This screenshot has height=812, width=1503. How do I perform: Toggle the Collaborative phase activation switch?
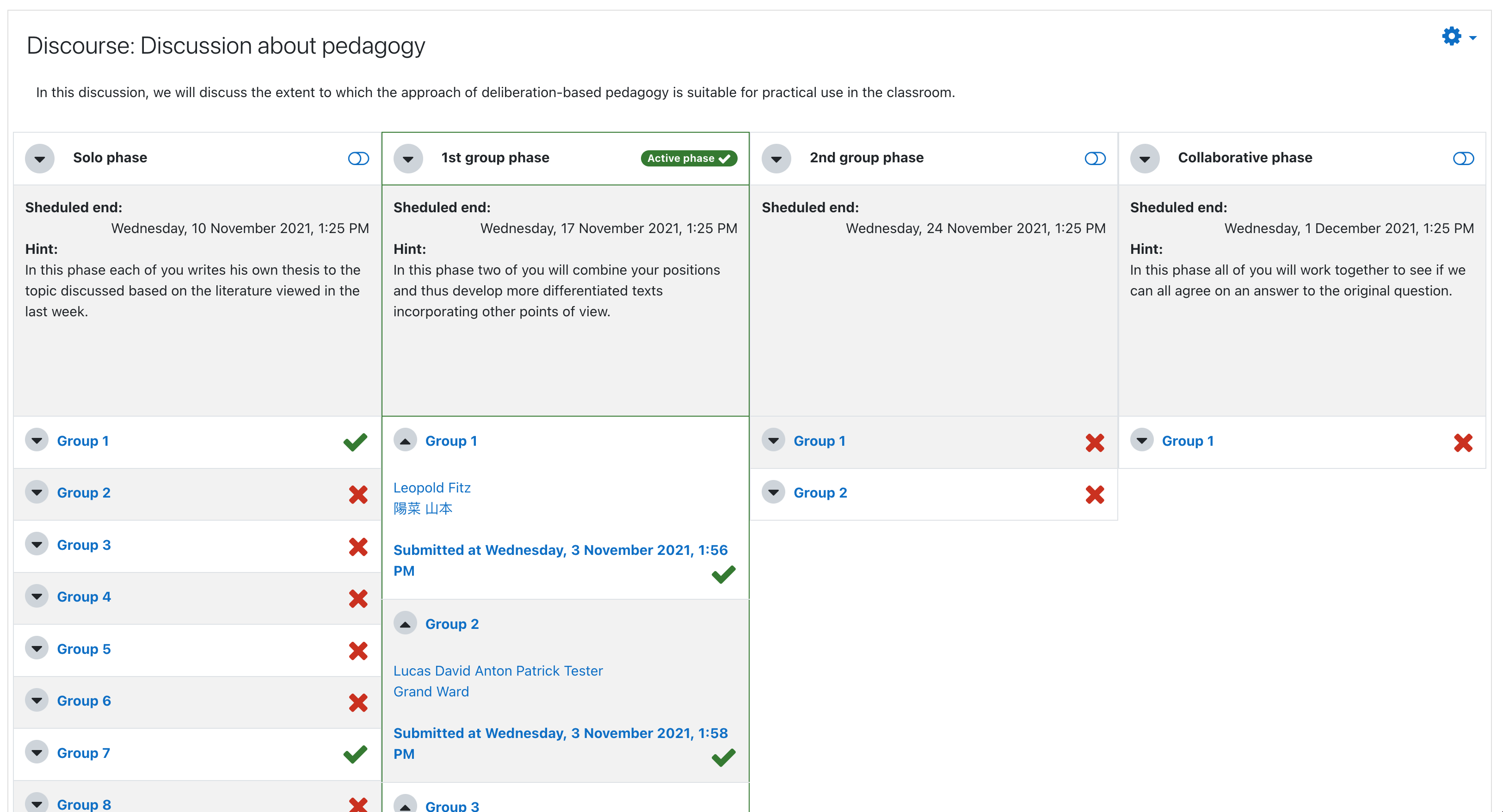coord(1463,159)
